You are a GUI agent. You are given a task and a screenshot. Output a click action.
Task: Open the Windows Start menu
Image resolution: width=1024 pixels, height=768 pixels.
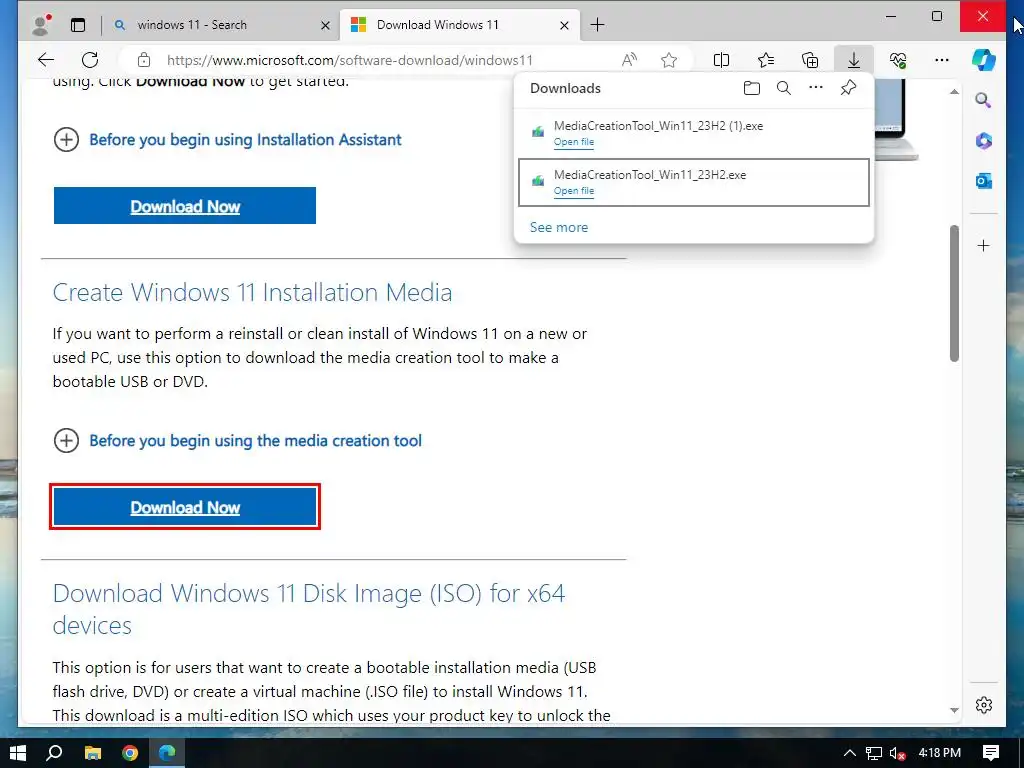pyautogui.click(x=18, y=753)
